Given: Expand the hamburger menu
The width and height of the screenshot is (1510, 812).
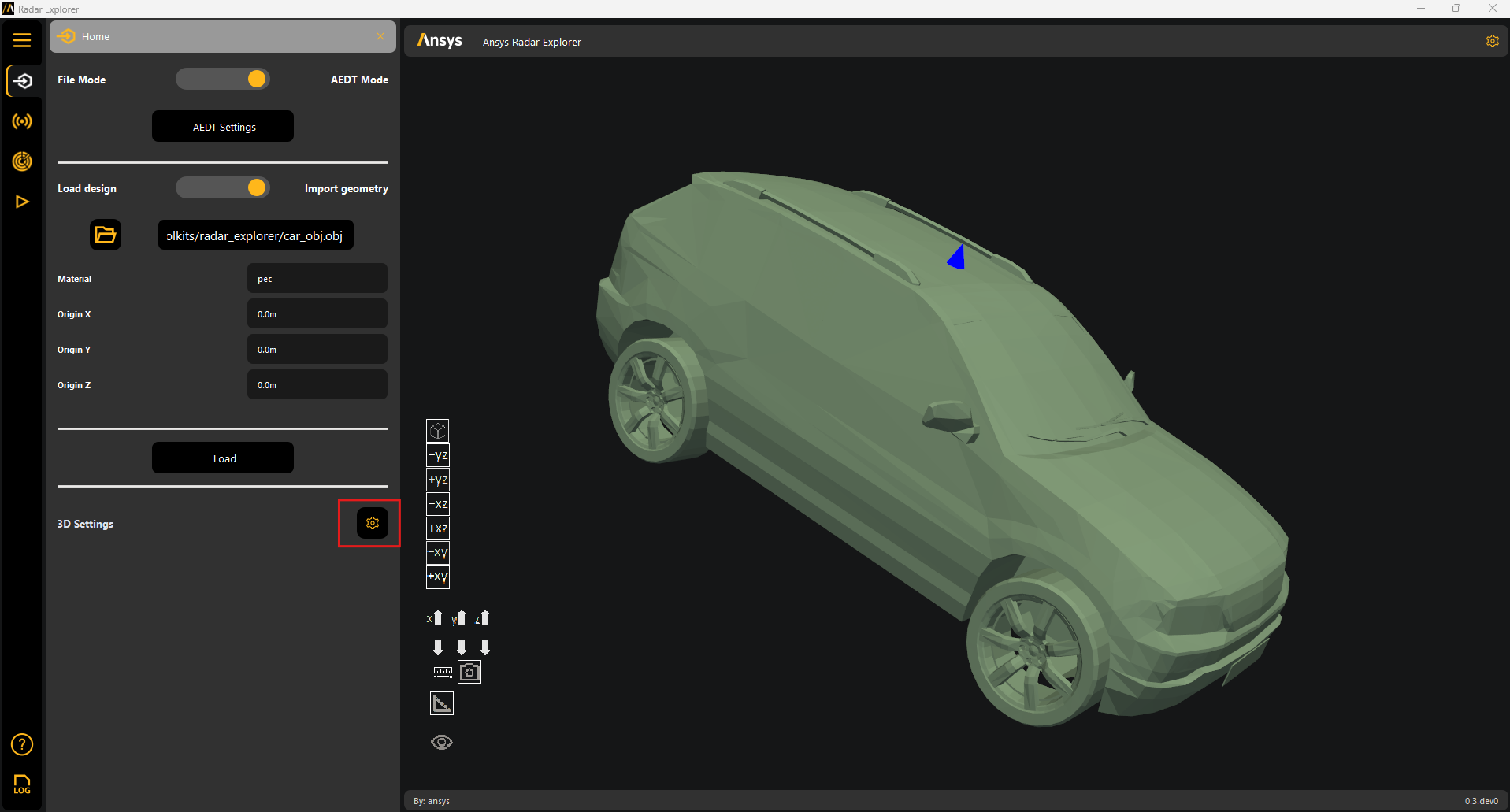Looking at the screenshot, I should tap(22, 40).
